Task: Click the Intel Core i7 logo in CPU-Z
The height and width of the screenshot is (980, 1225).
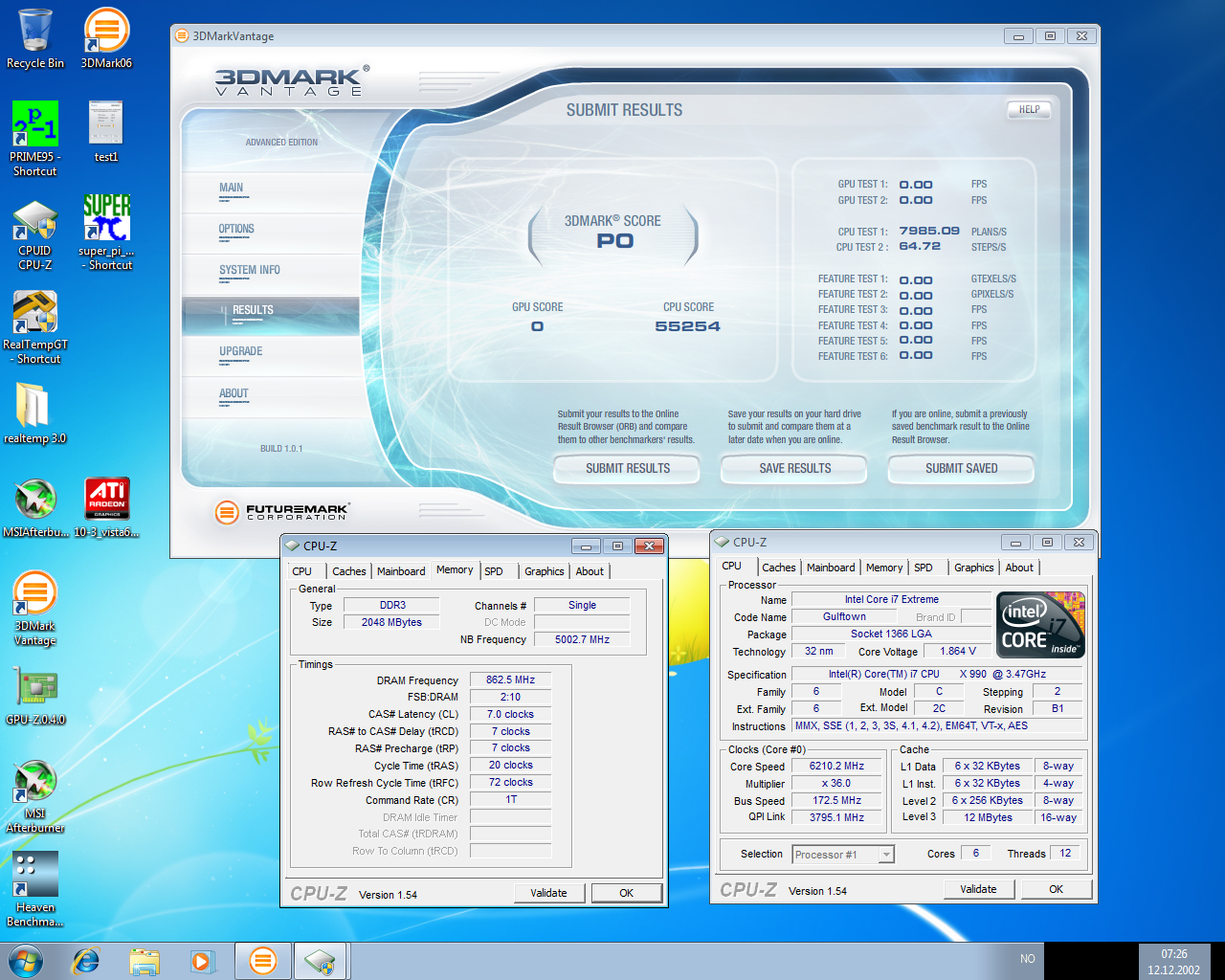Action: pos(1040,625)
